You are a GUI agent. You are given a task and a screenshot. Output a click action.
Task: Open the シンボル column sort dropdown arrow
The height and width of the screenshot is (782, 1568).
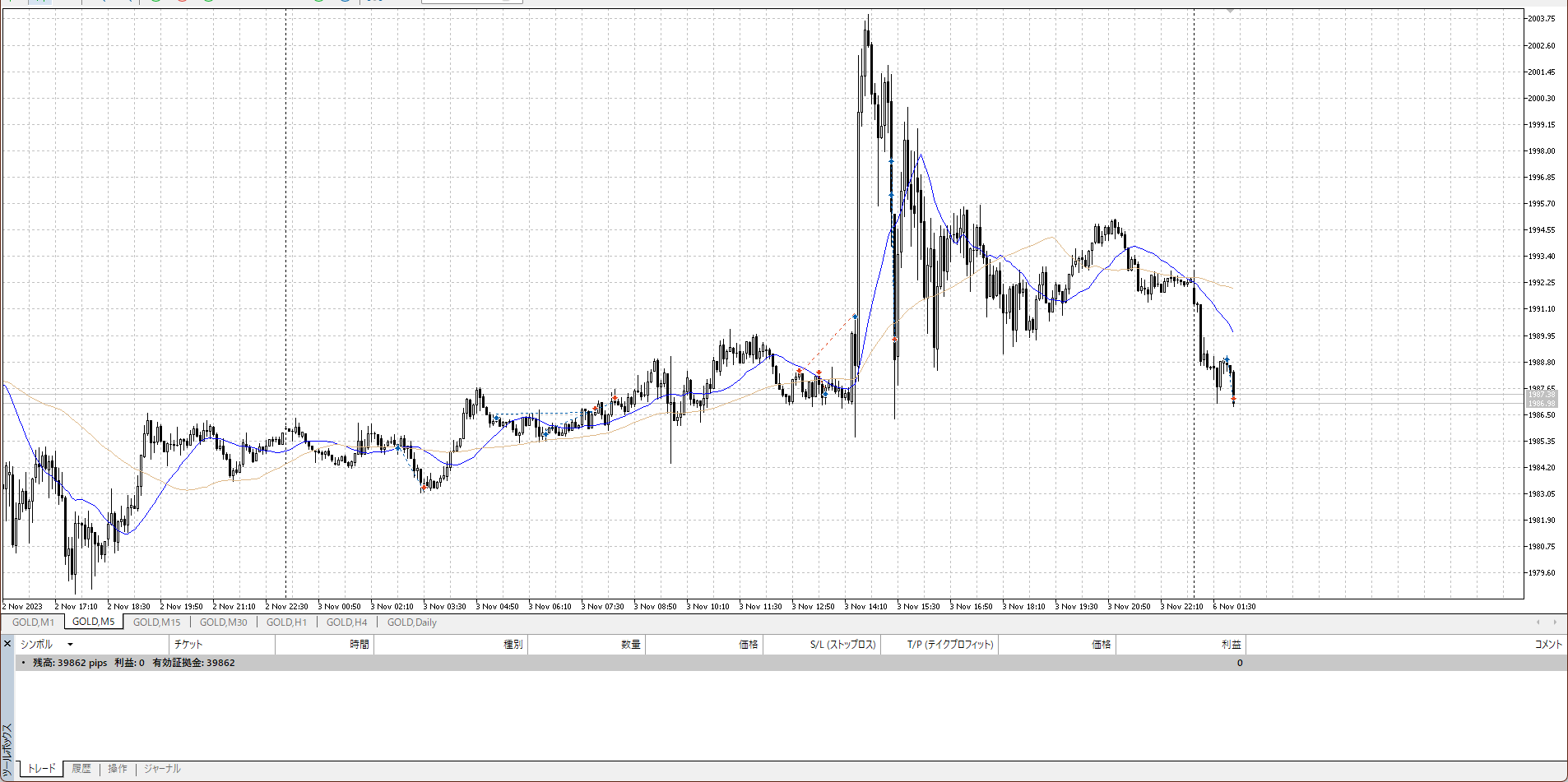[x=70, y=645]
